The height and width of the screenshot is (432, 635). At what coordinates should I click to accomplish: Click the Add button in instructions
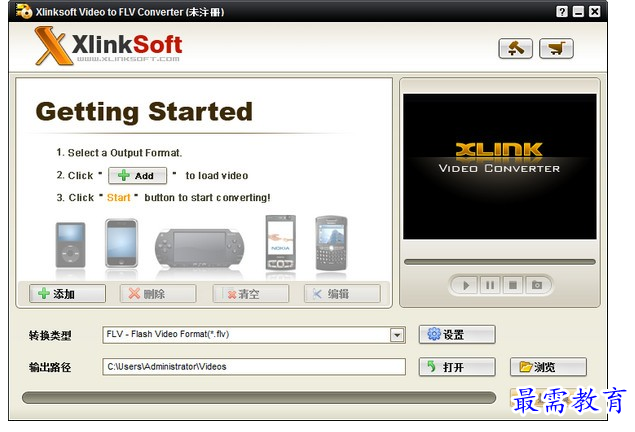[137, 176]
